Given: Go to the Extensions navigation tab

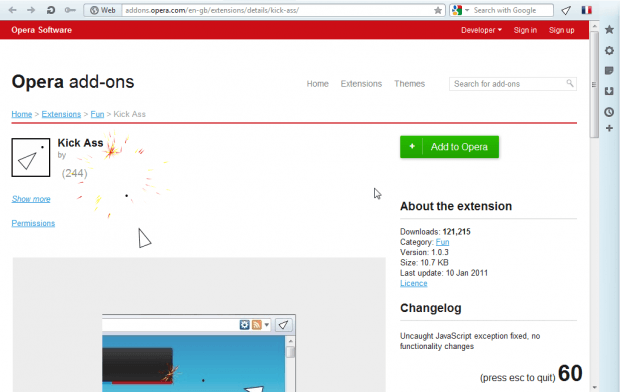Looking at the screenshot, I should click(361, 84).
